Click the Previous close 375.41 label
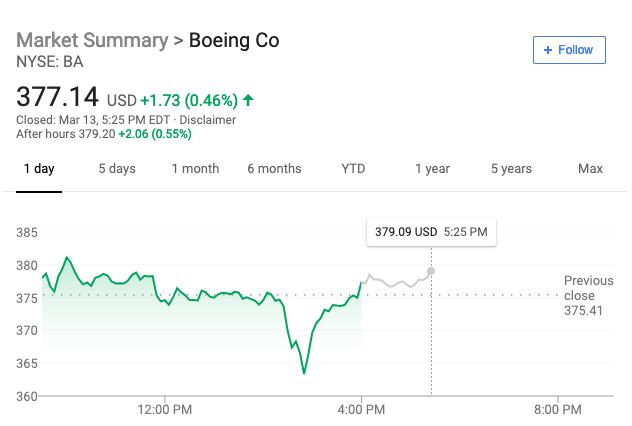632x426 pixels. (x=588, y=295)
